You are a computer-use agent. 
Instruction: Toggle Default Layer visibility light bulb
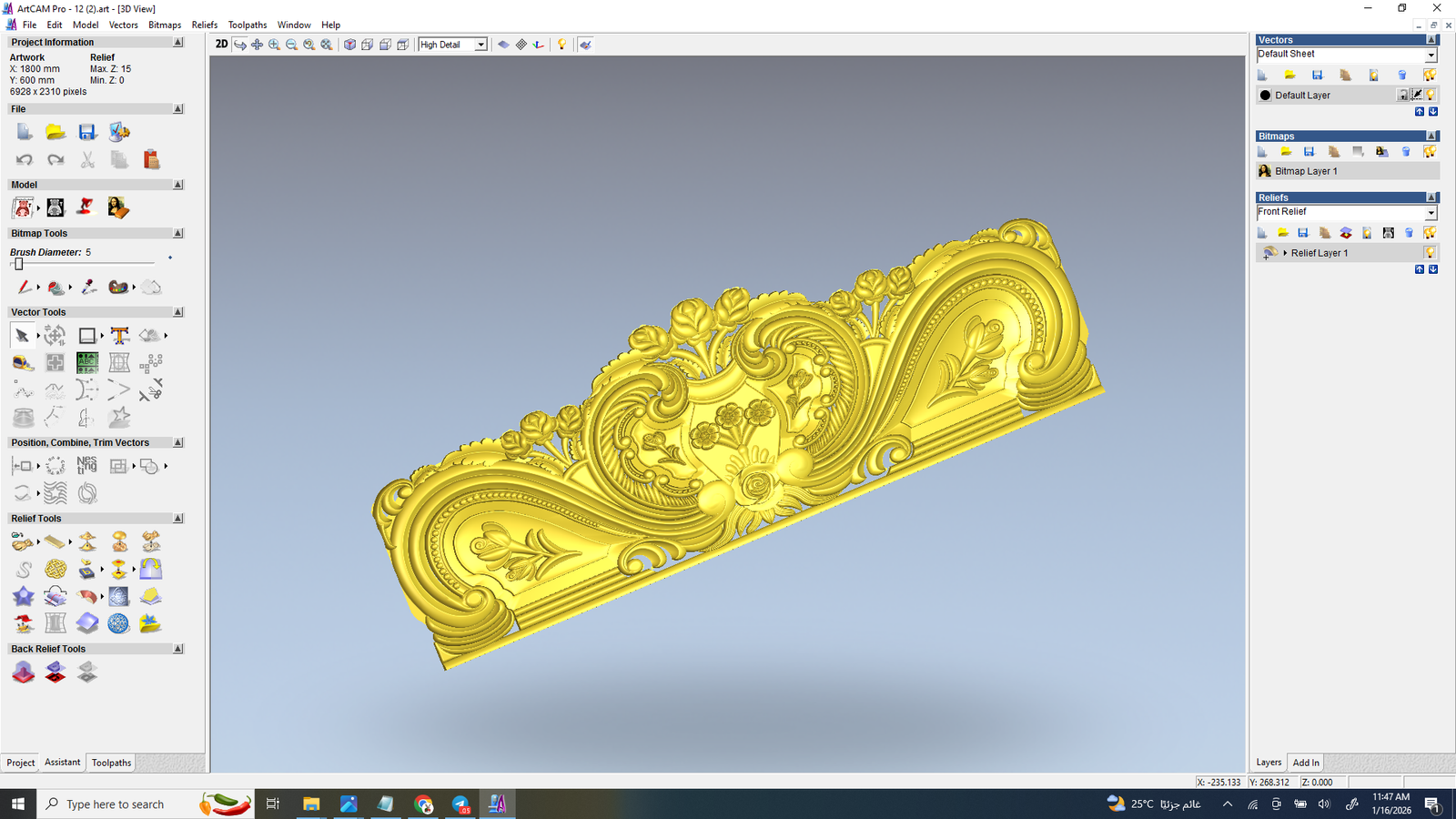tap(1431, 95)
